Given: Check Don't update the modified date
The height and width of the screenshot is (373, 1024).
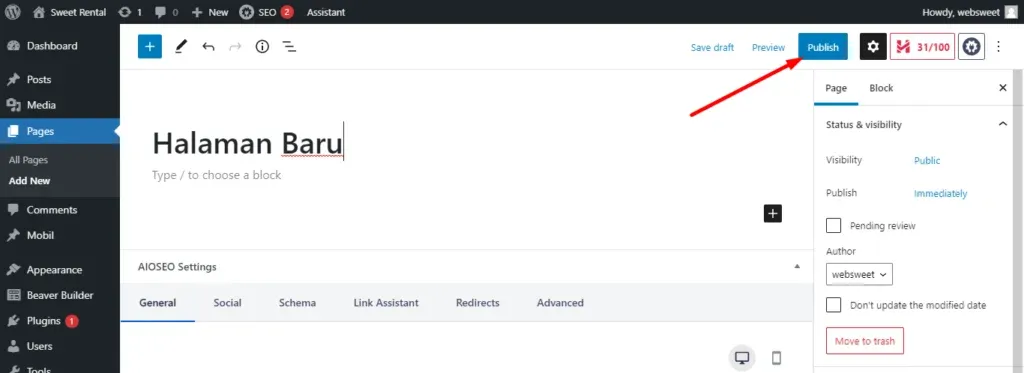Looking at the screenshot, I should point(833,305).
